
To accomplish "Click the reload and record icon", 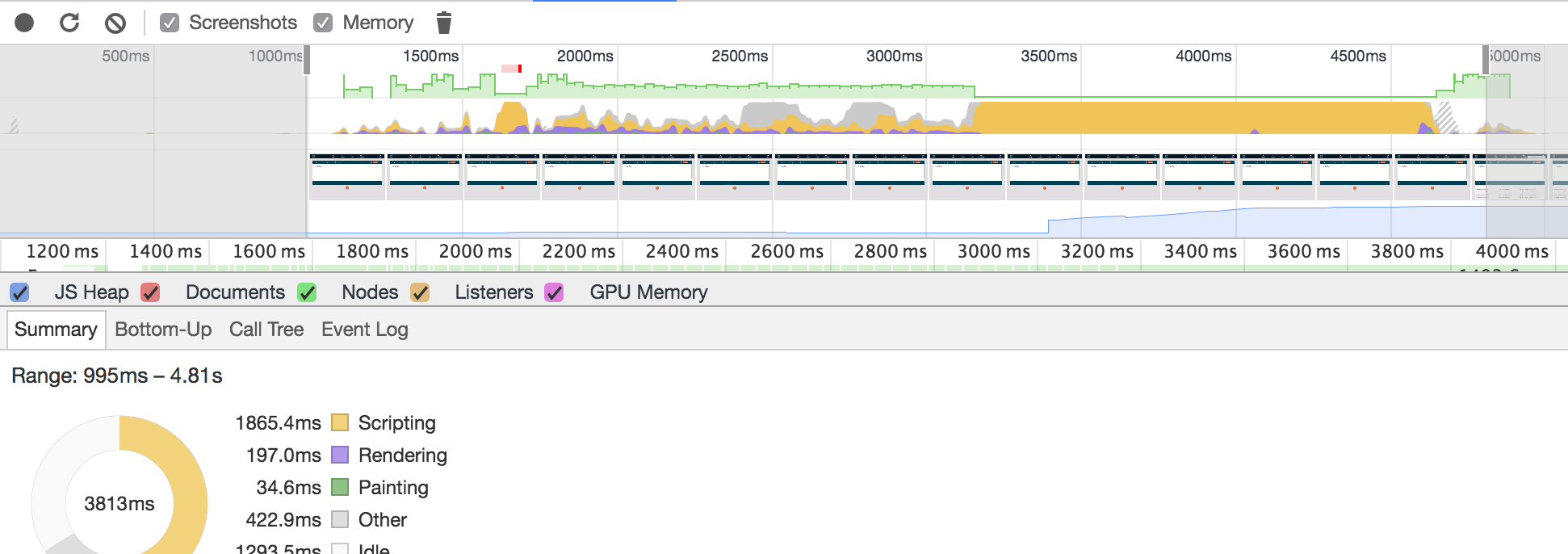I will 69,23.
